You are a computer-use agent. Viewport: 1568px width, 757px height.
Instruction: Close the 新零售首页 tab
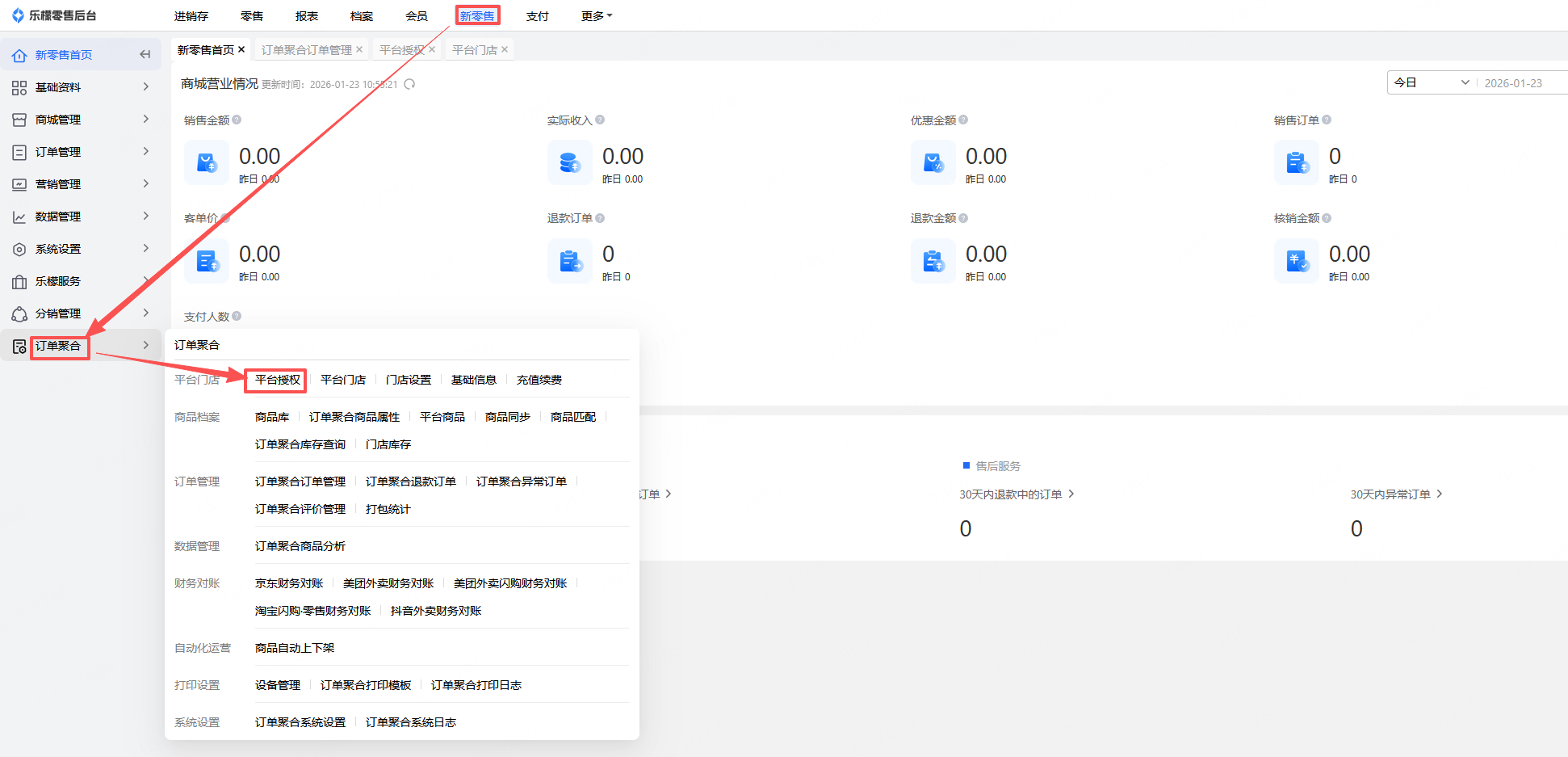coord(241,49)
